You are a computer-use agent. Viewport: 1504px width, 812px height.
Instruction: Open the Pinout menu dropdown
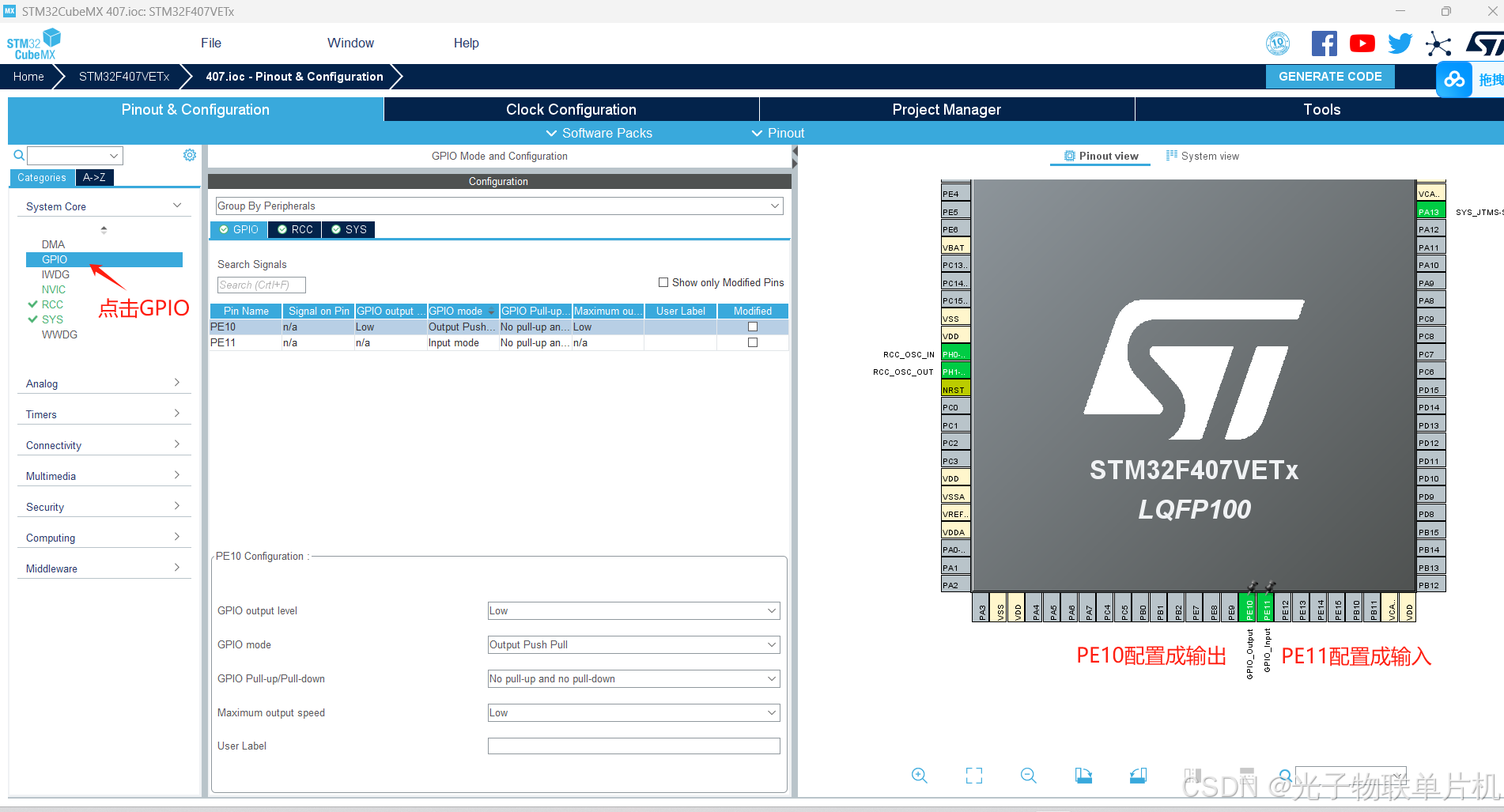point(778,133)
